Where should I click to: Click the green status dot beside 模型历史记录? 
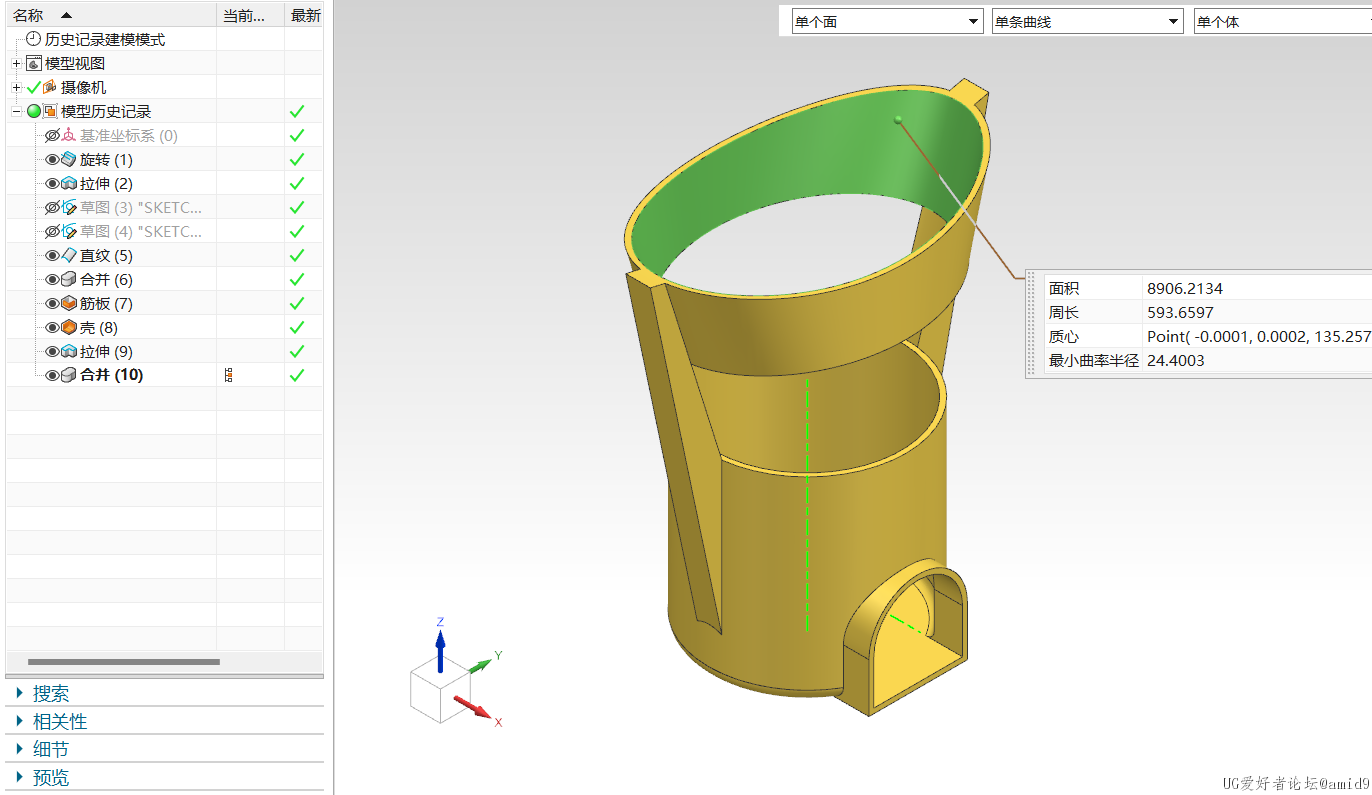point(34,111)
